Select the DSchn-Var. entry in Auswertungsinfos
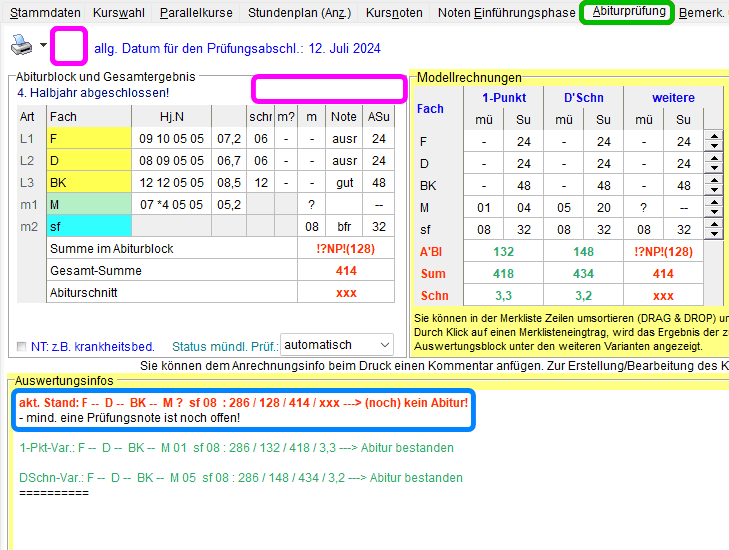The height and width of the screenshot is (550, 729). click(241, 478)
